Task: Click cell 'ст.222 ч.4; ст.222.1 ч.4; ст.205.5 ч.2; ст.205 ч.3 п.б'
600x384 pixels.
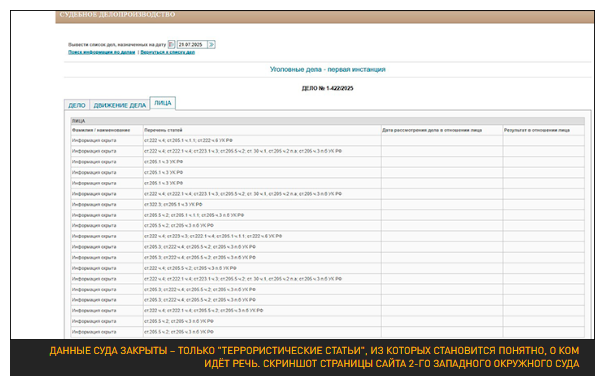Action: click(x=262, y=311)
